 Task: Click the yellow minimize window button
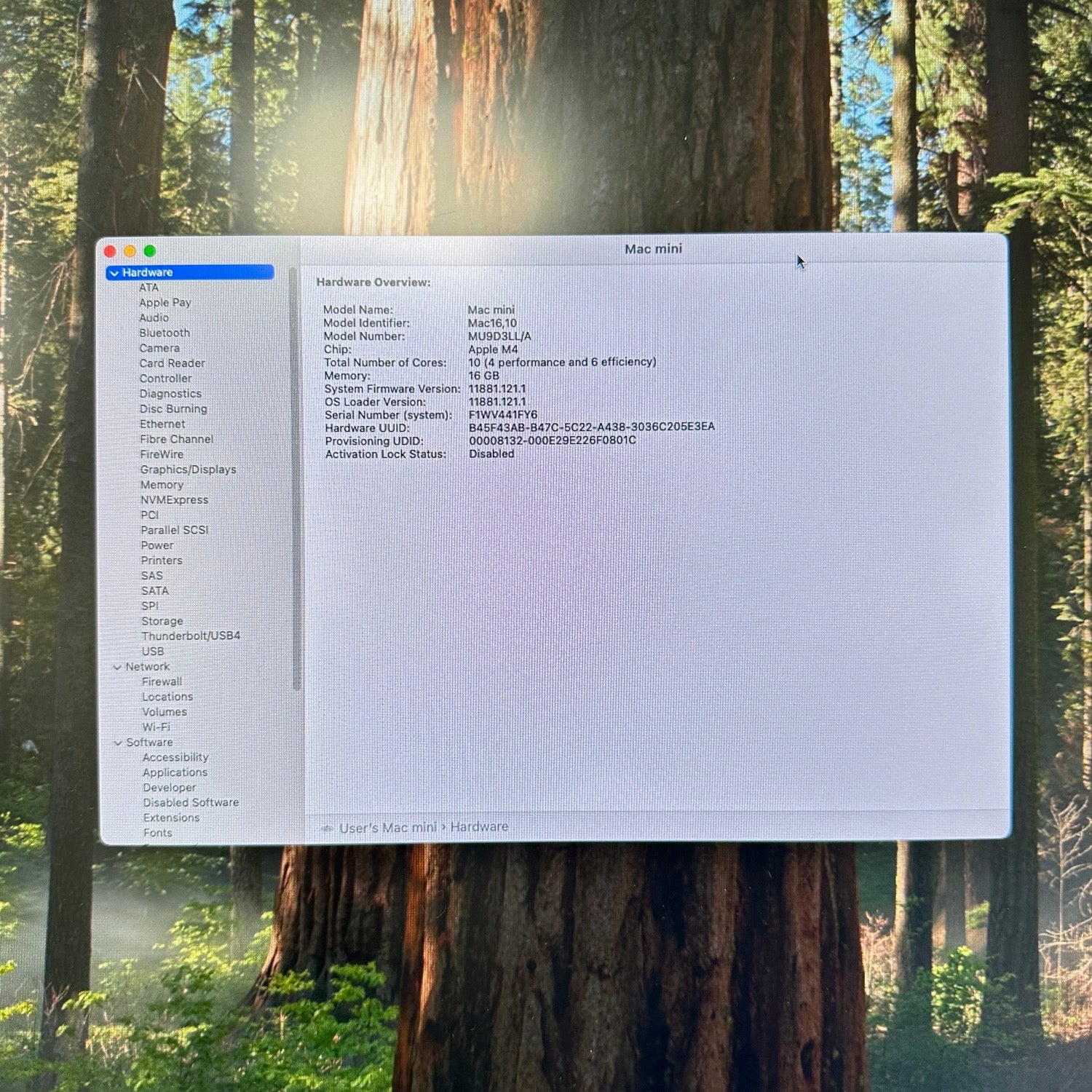pyautogui.click(x=130, y=251)
